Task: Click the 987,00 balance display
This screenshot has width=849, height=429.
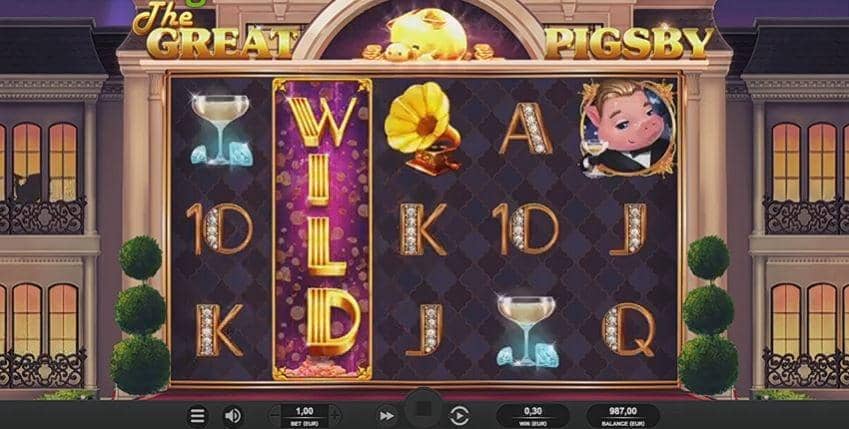Action: coord(623,415)
